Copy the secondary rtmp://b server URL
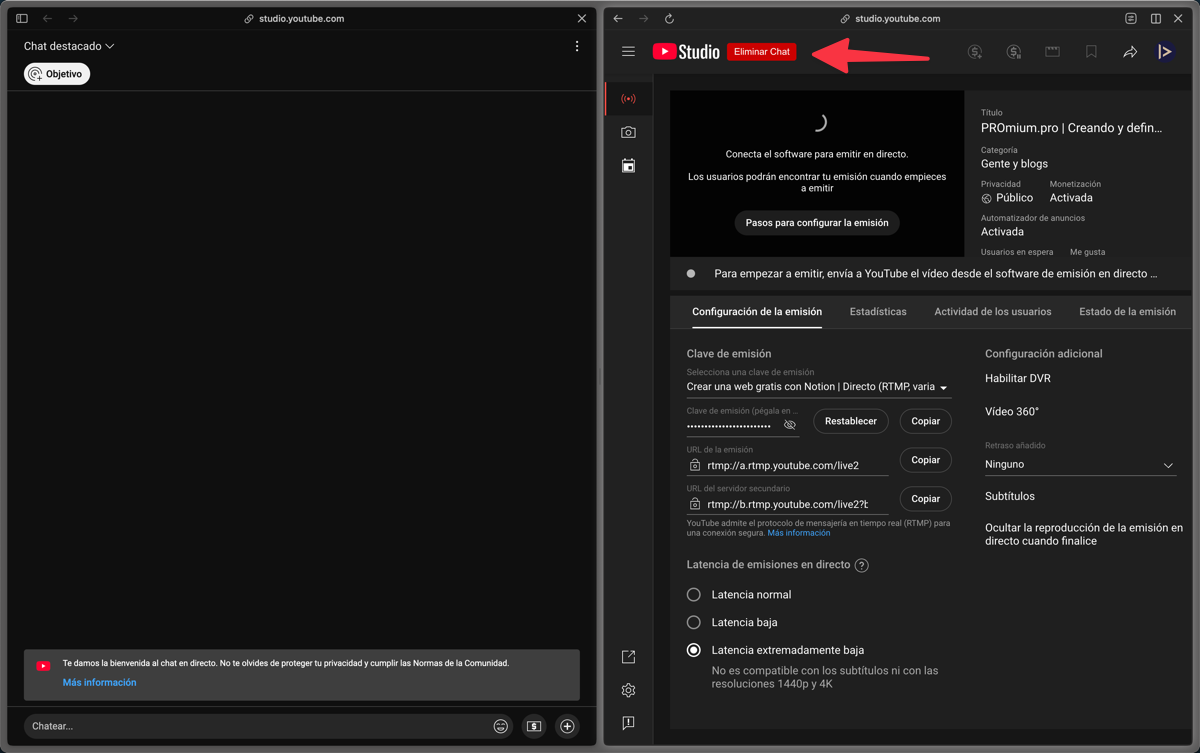 tap(925, 498)
